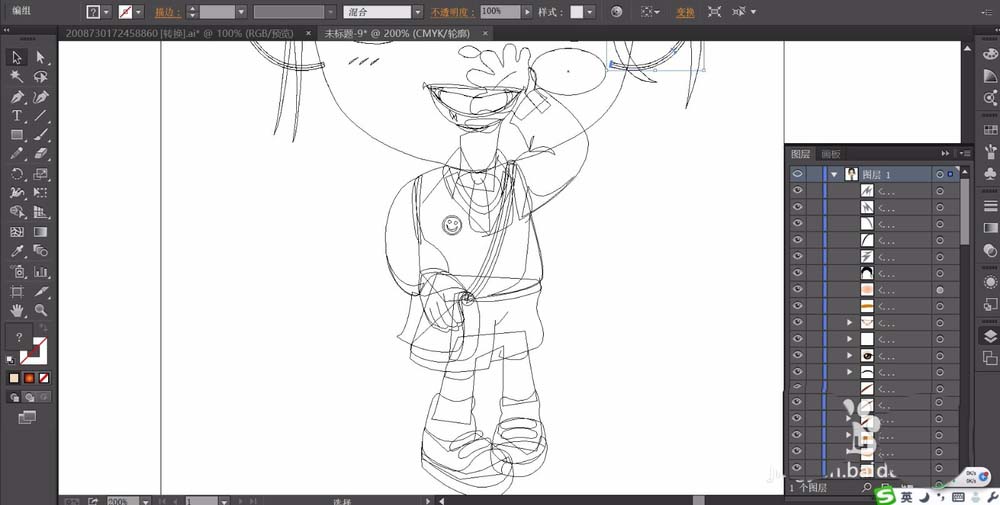Select the Magic Wand tool

17,77
